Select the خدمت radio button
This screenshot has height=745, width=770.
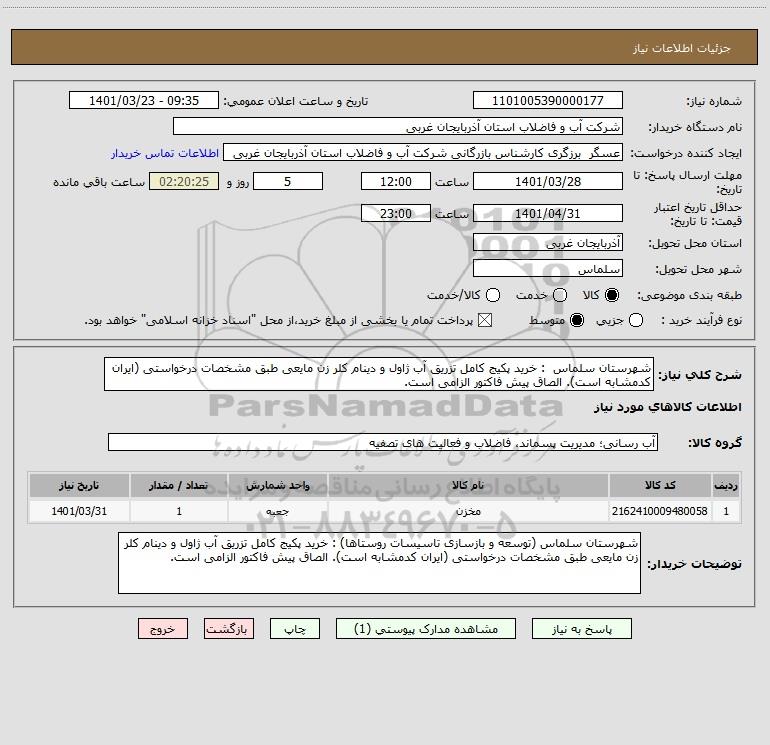point(560,295)
